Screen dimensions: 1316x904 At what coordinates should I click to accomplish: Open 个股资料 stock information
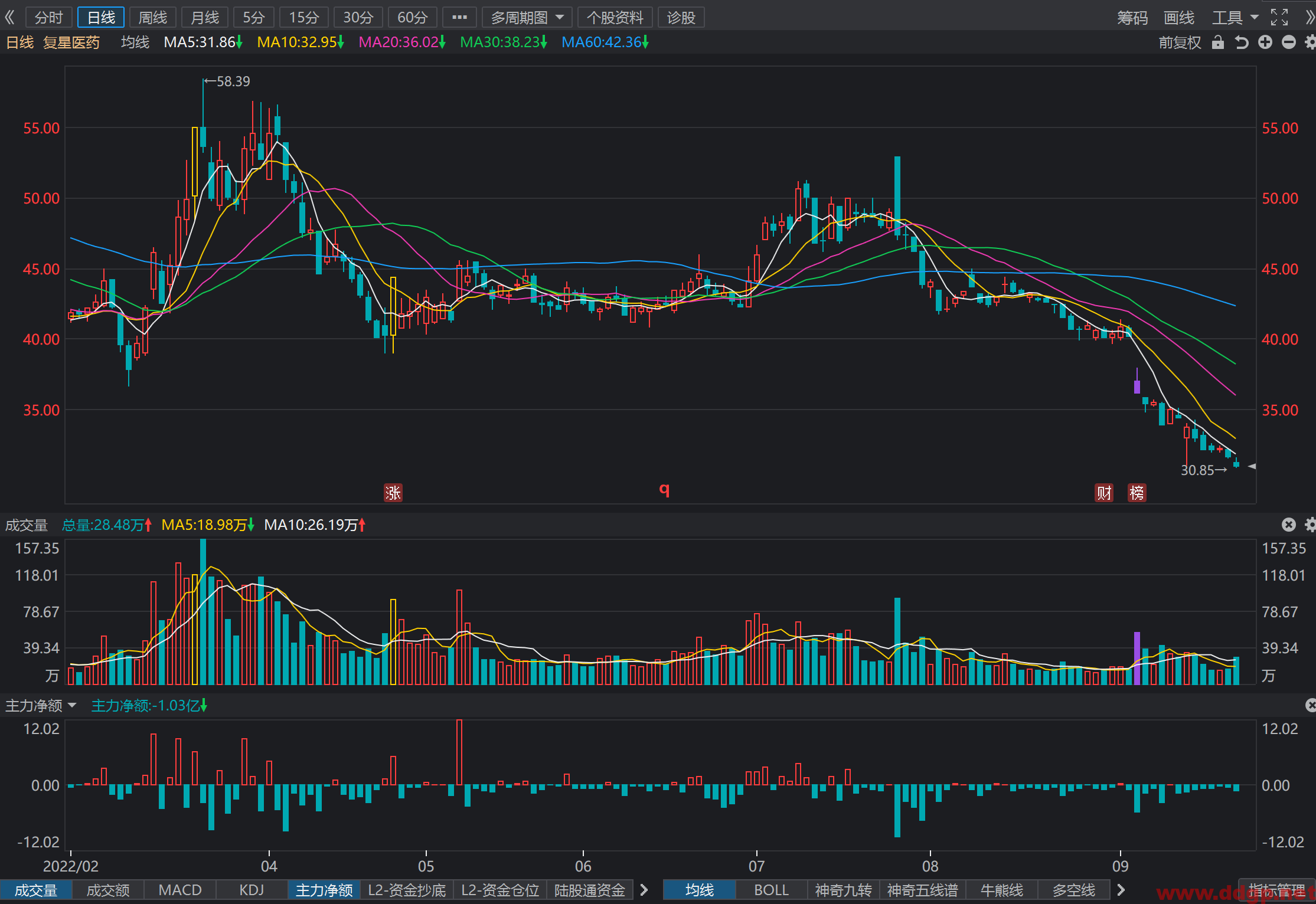pos(615,18)
